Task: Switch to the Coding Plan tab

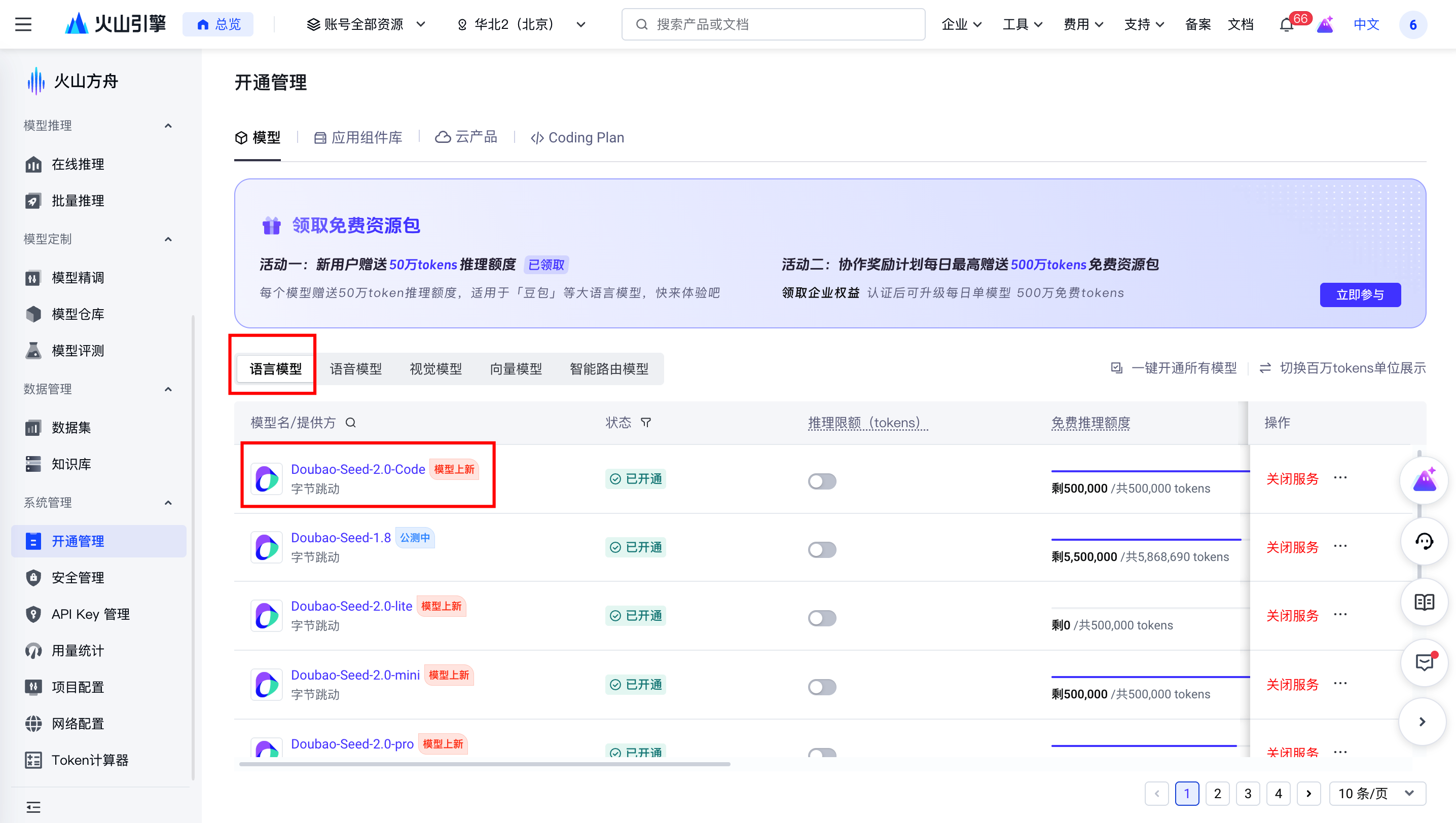Action: [x=577, y=137]
